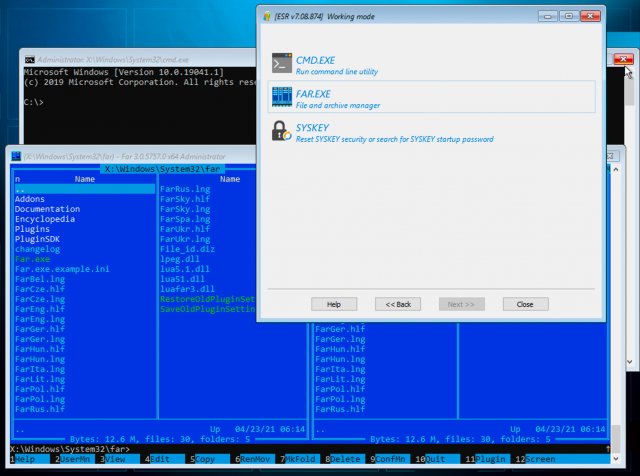Click the FAR.EXE file manager icon
640x476 pixels.
[280, 97]
